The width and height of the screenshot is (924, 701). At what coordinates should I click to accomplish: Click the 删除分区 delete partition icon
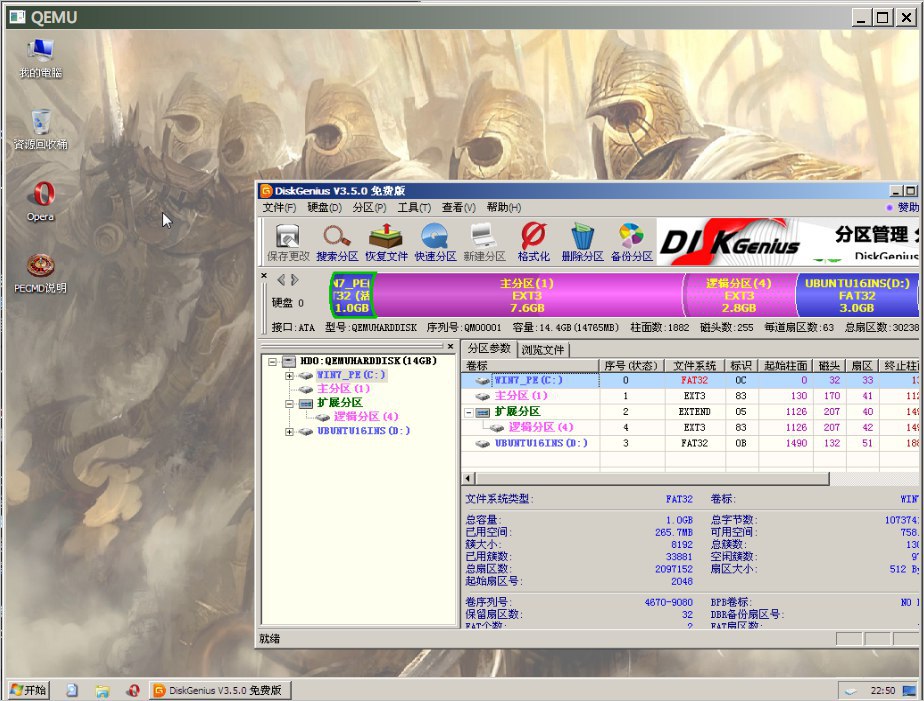[x=582, y=242]
